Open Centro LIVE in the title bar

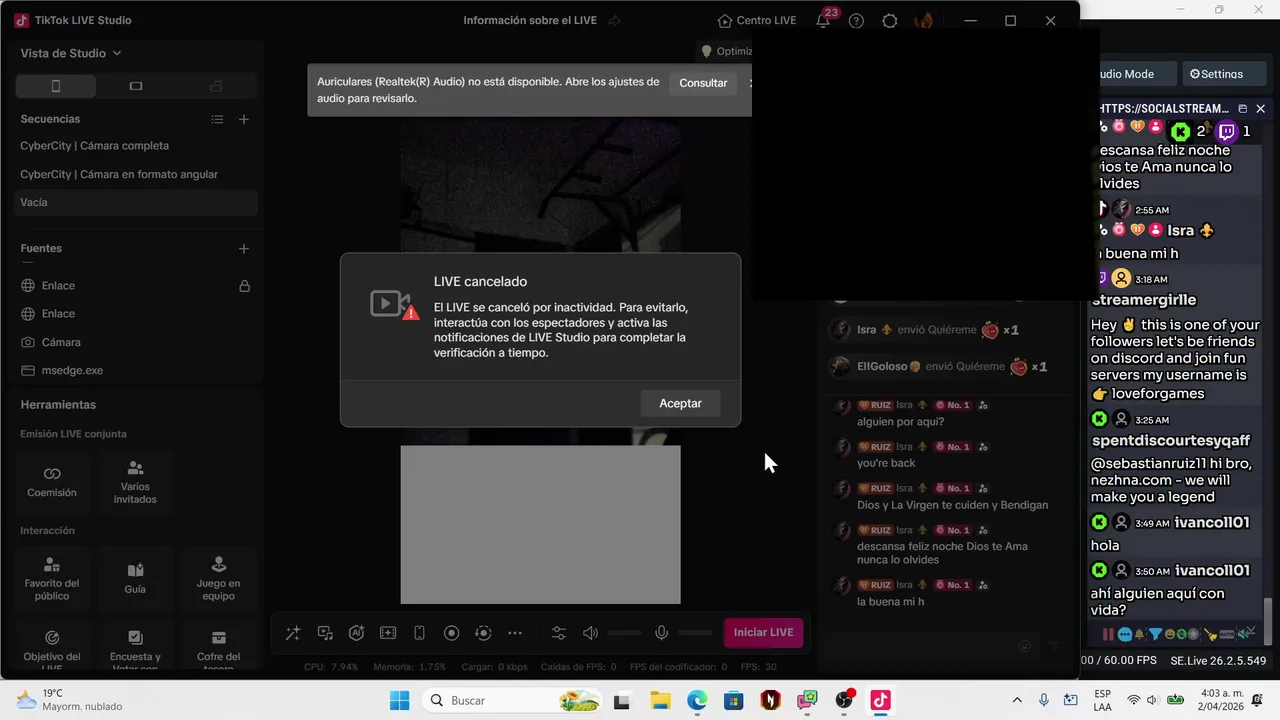click(x=757, y=20)
